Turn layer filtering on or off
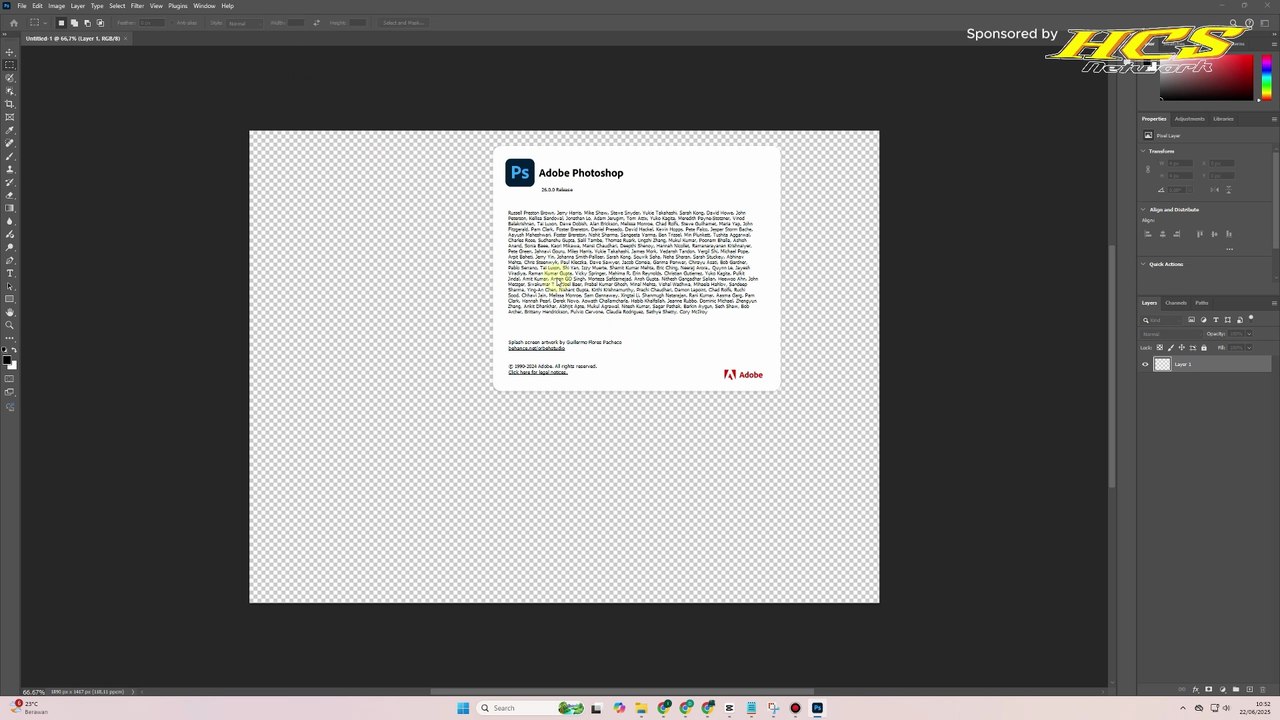This screenshot has width=1280, height=720. [x=1251, y=319]
